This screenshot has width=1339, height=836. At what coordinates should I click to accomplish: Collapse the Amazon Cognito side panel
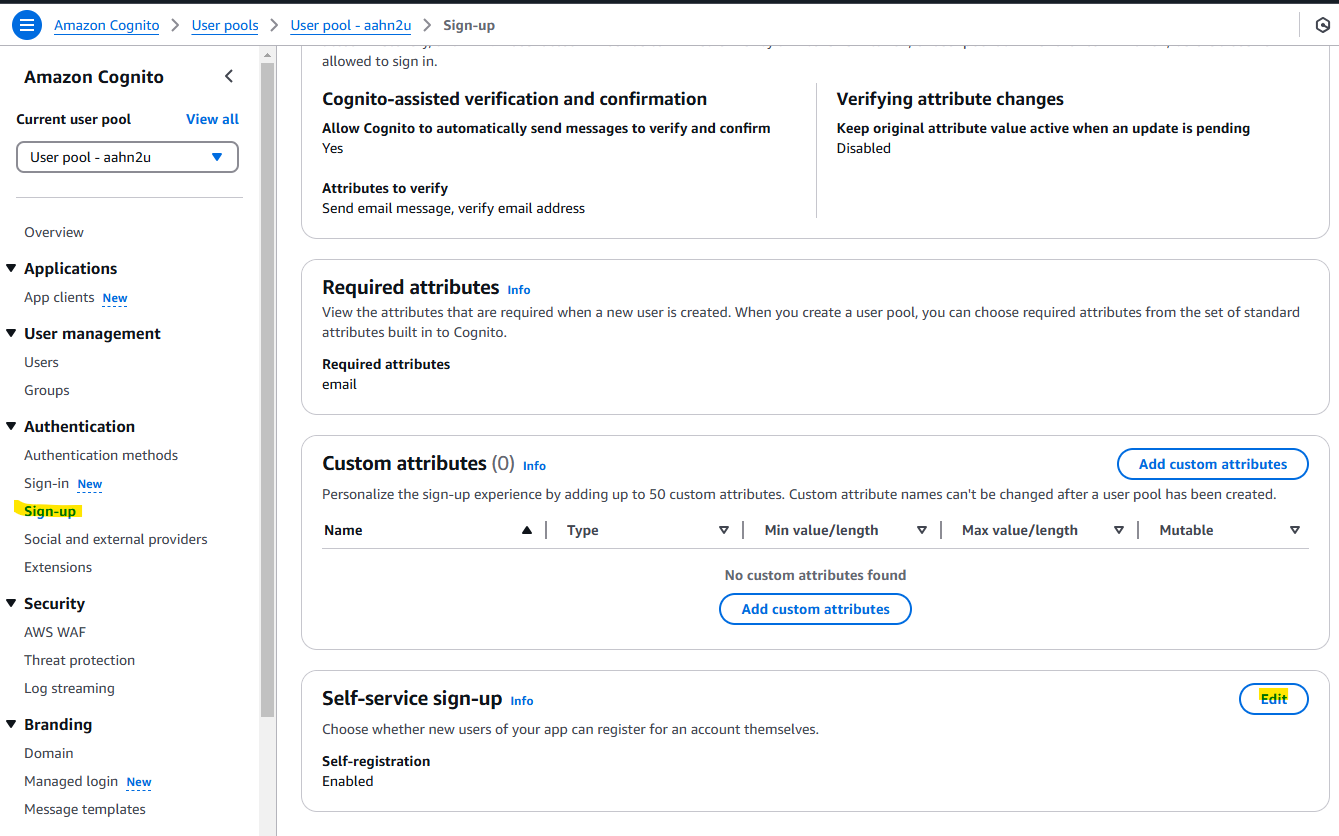pos(229,77)
